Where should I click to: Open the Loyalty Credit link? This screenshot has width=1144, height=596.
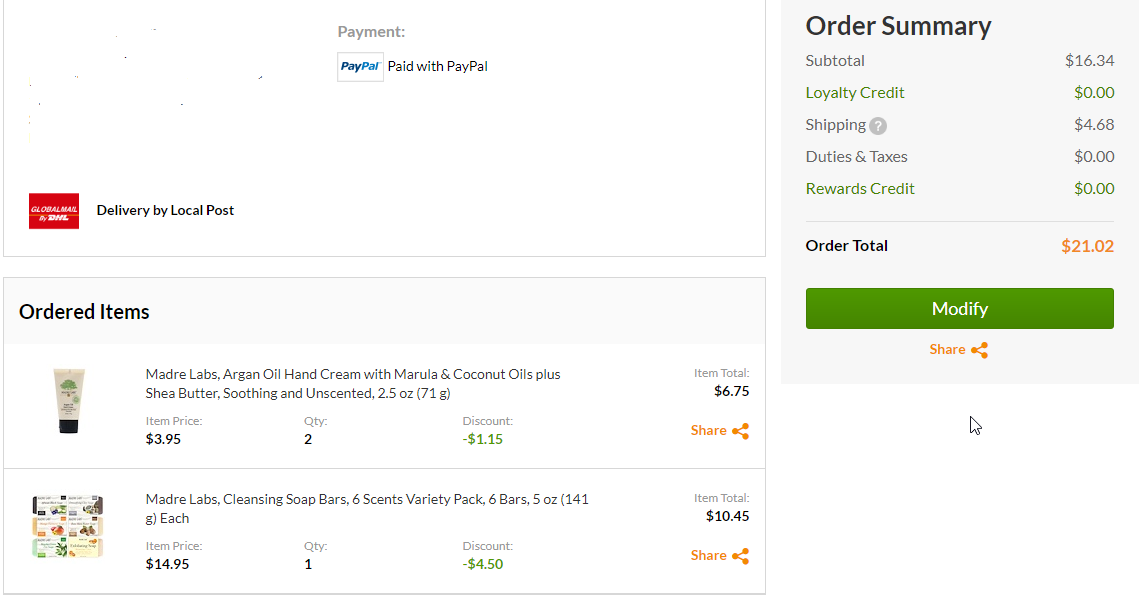click(855, 93)
